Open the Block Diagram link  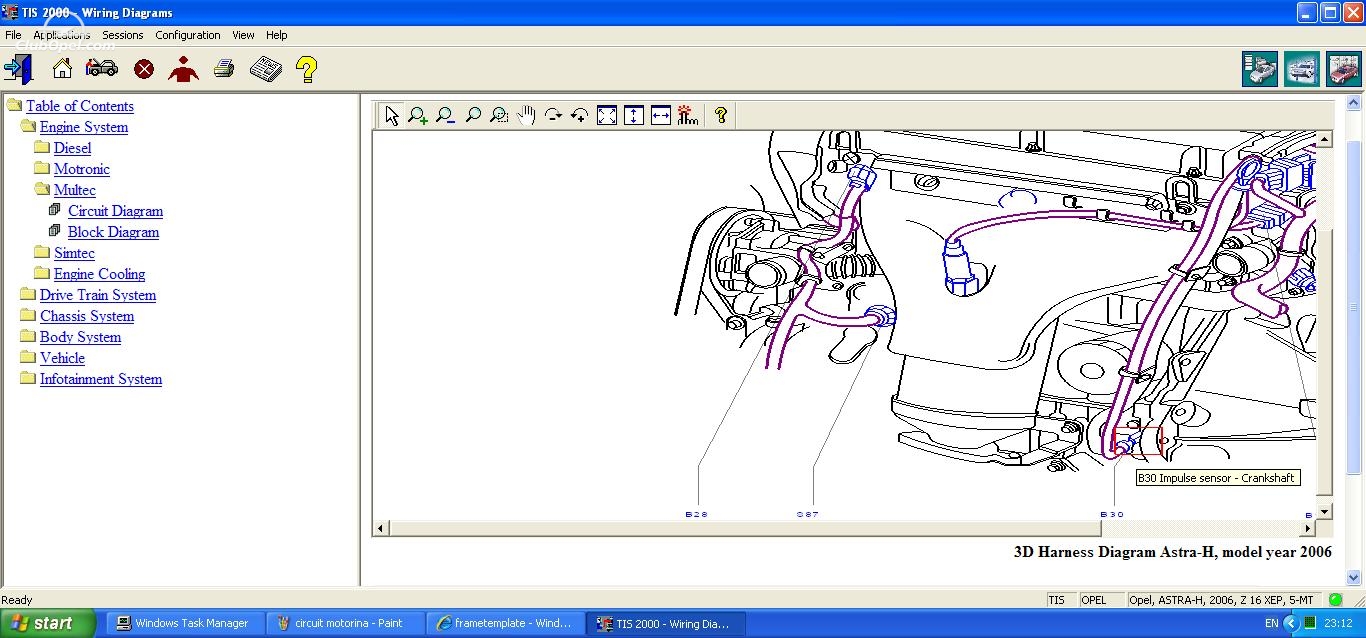(113, 232)
